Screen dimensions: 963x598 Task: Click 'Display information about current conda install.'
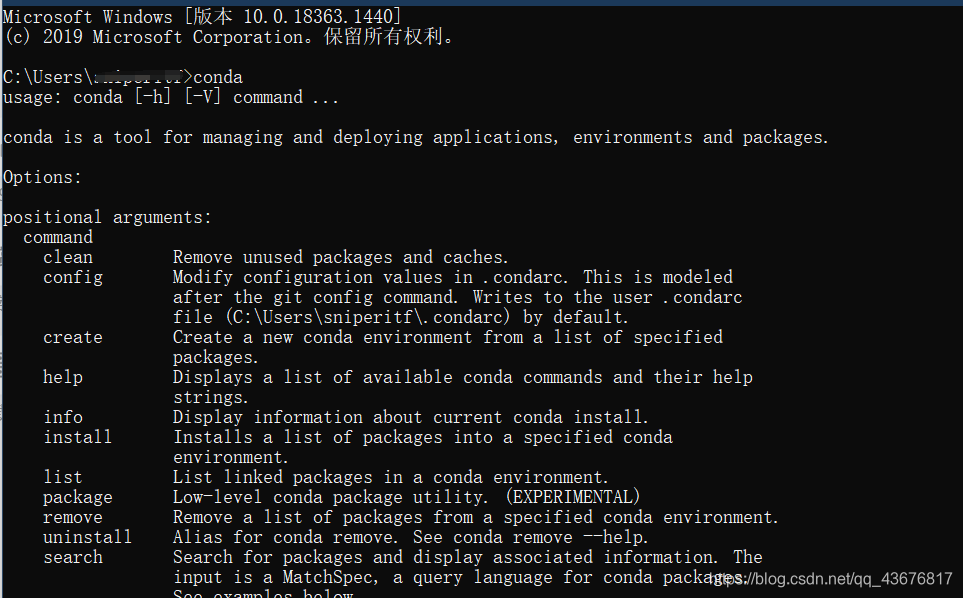pyautogui.click(x=411, y=417)
